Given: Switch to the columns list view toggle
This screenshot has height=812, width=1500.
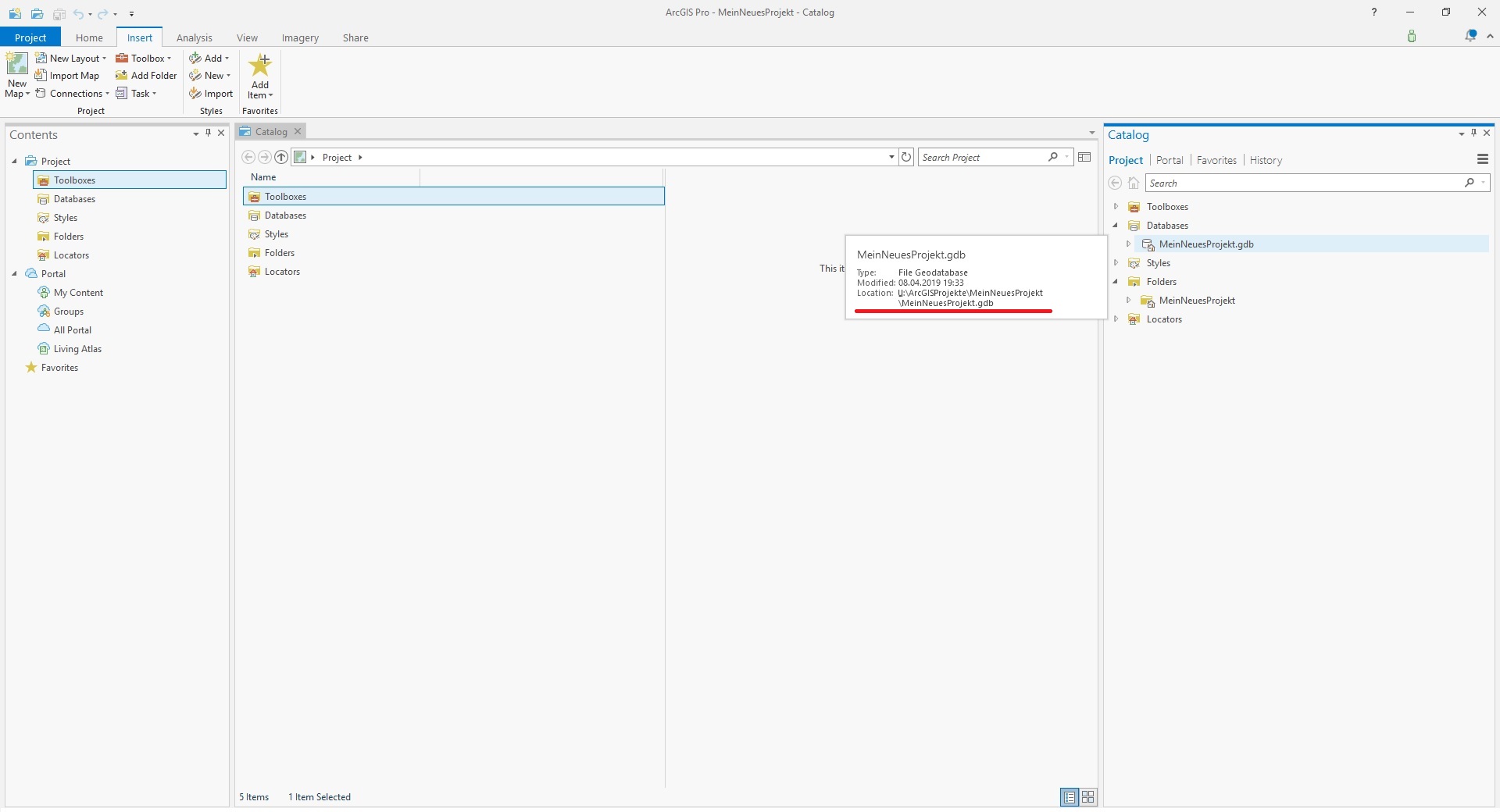Looking at the screenshot, I should [1069, 797].
